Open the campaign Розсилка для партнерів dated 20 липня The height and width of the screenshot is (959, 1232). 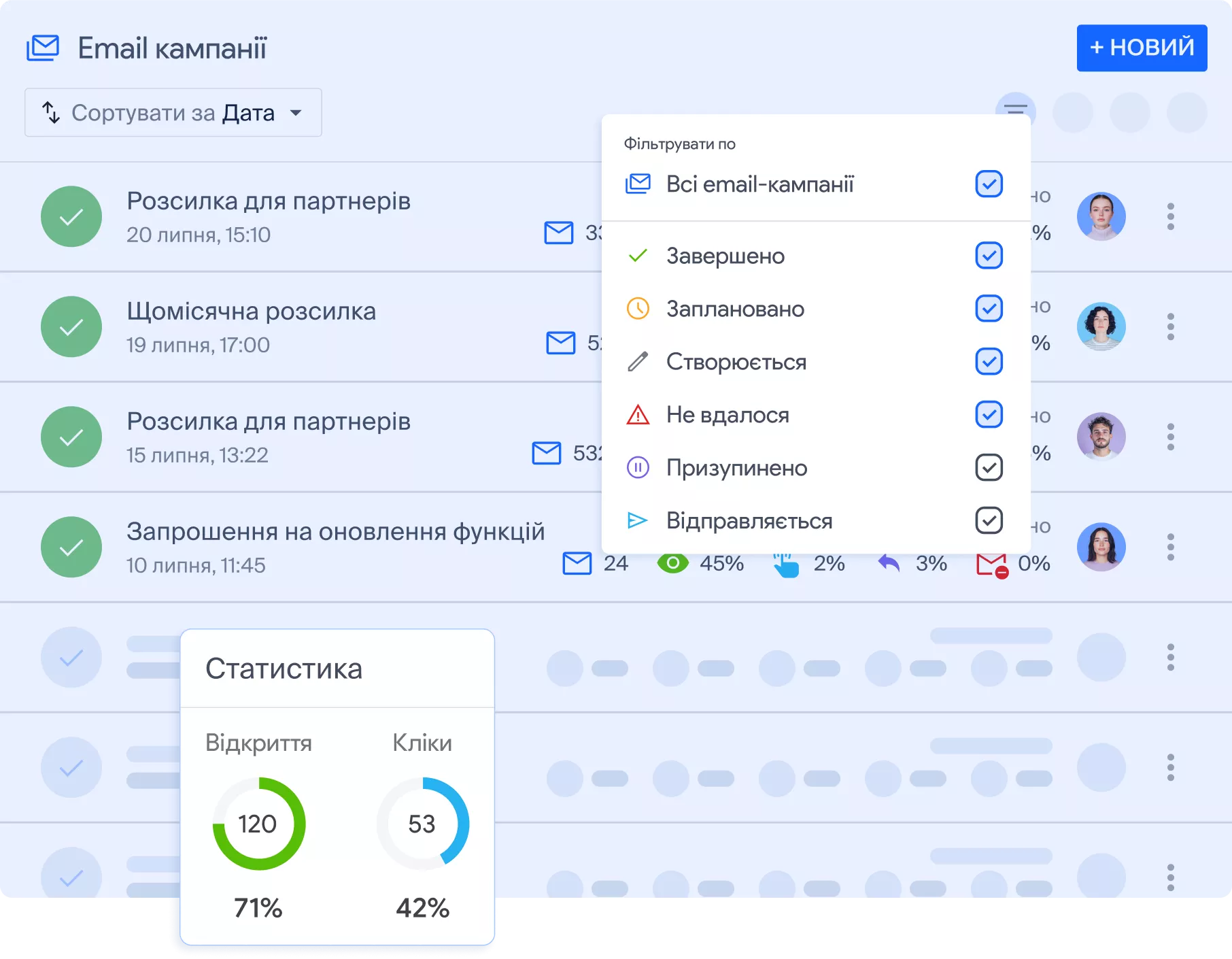point(269,201)
